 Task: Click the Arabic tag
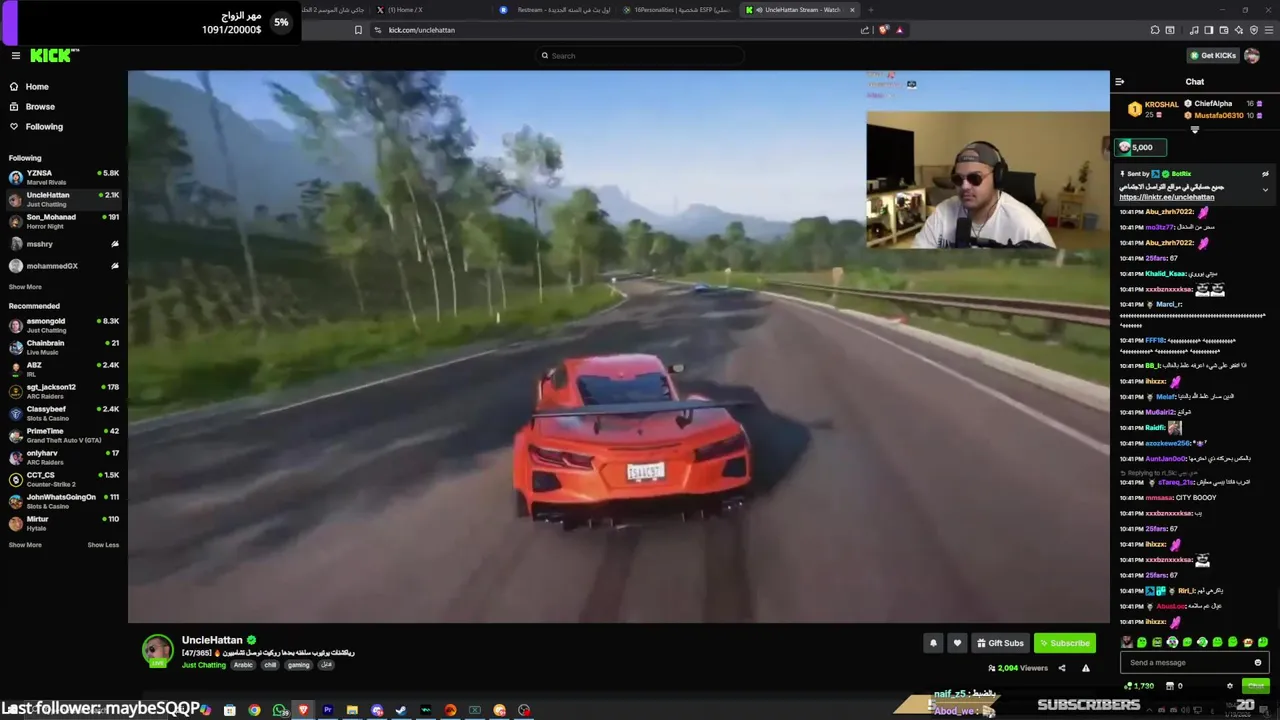click(244, 665)
